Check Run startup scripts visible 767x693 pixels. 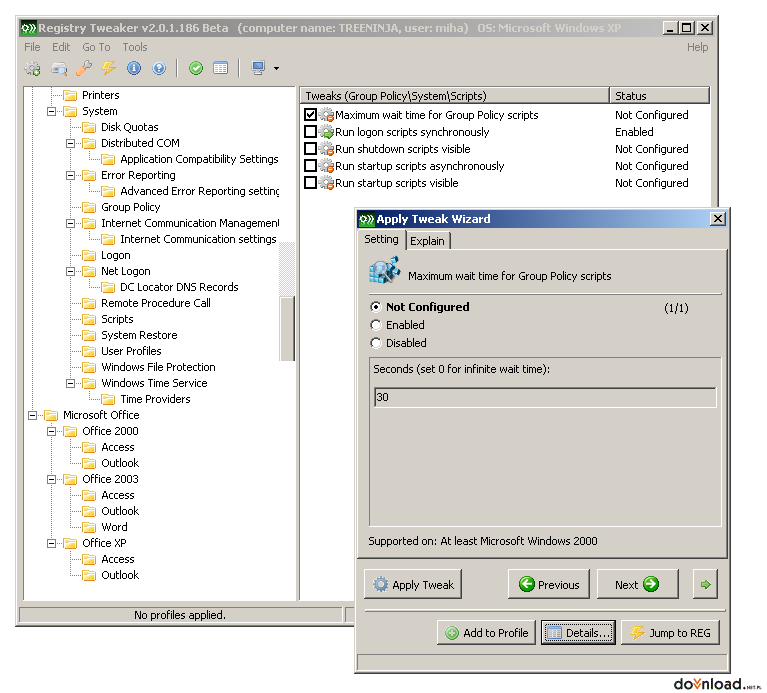click(x=310, y=182)
